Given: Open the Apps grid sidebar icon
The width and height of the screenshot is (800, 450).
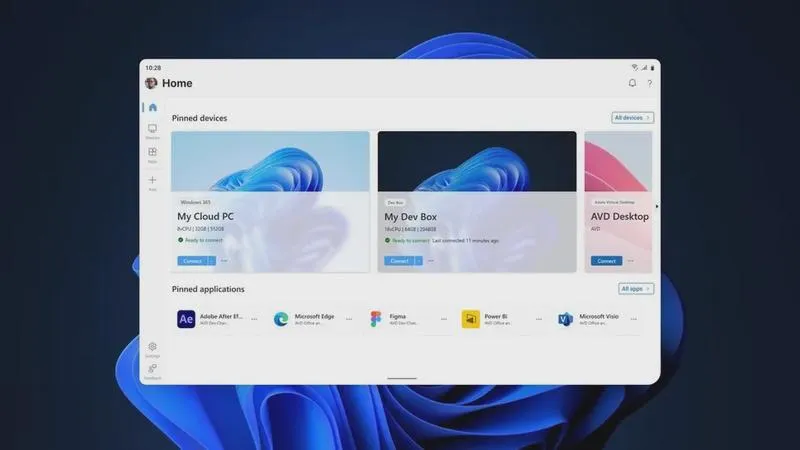Looking at the screenshot, I should tap(152, 155).
